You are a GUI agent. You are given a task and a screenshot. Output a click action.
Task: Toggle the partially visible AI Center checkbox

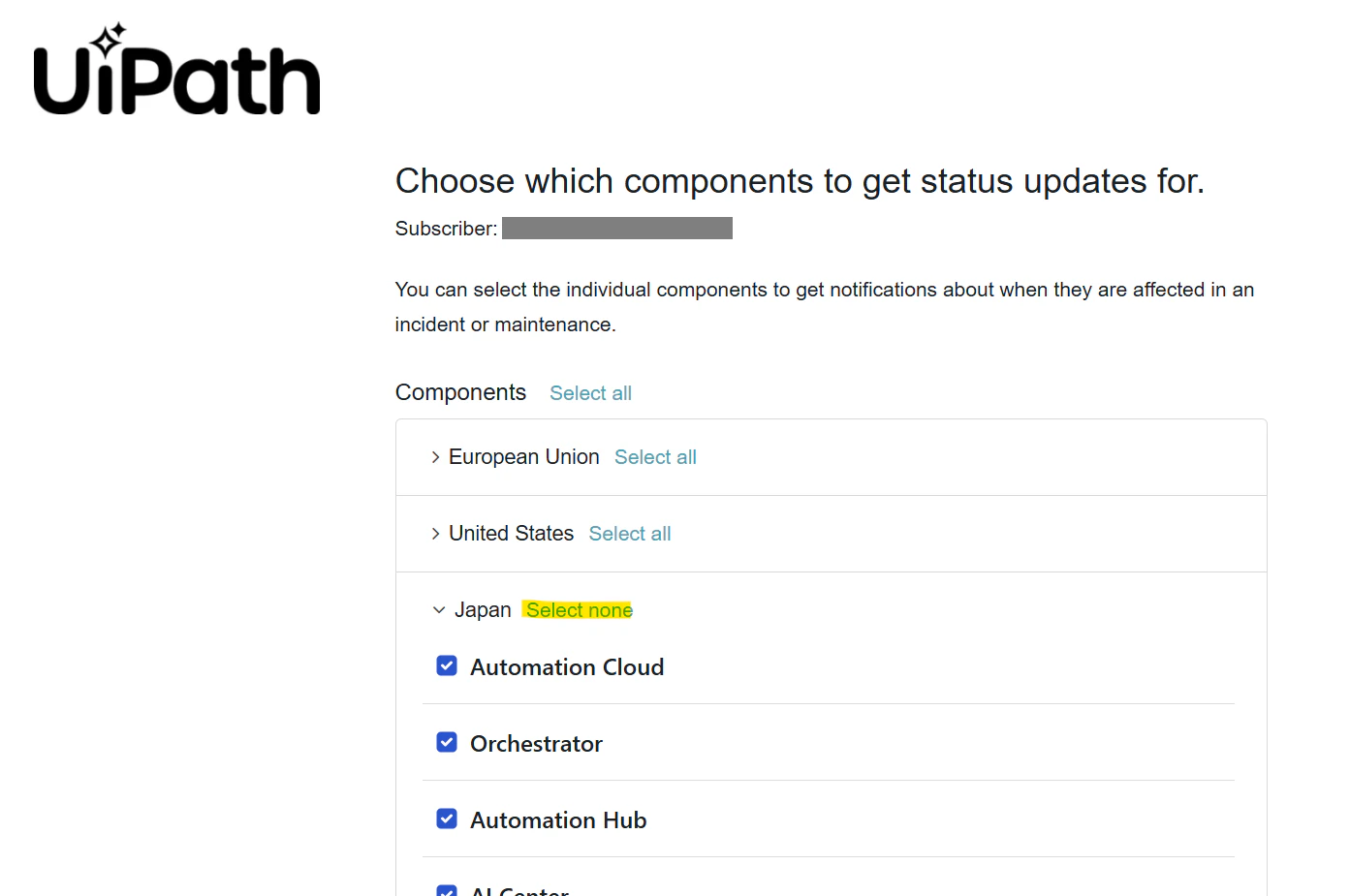[x=447, y=890]
